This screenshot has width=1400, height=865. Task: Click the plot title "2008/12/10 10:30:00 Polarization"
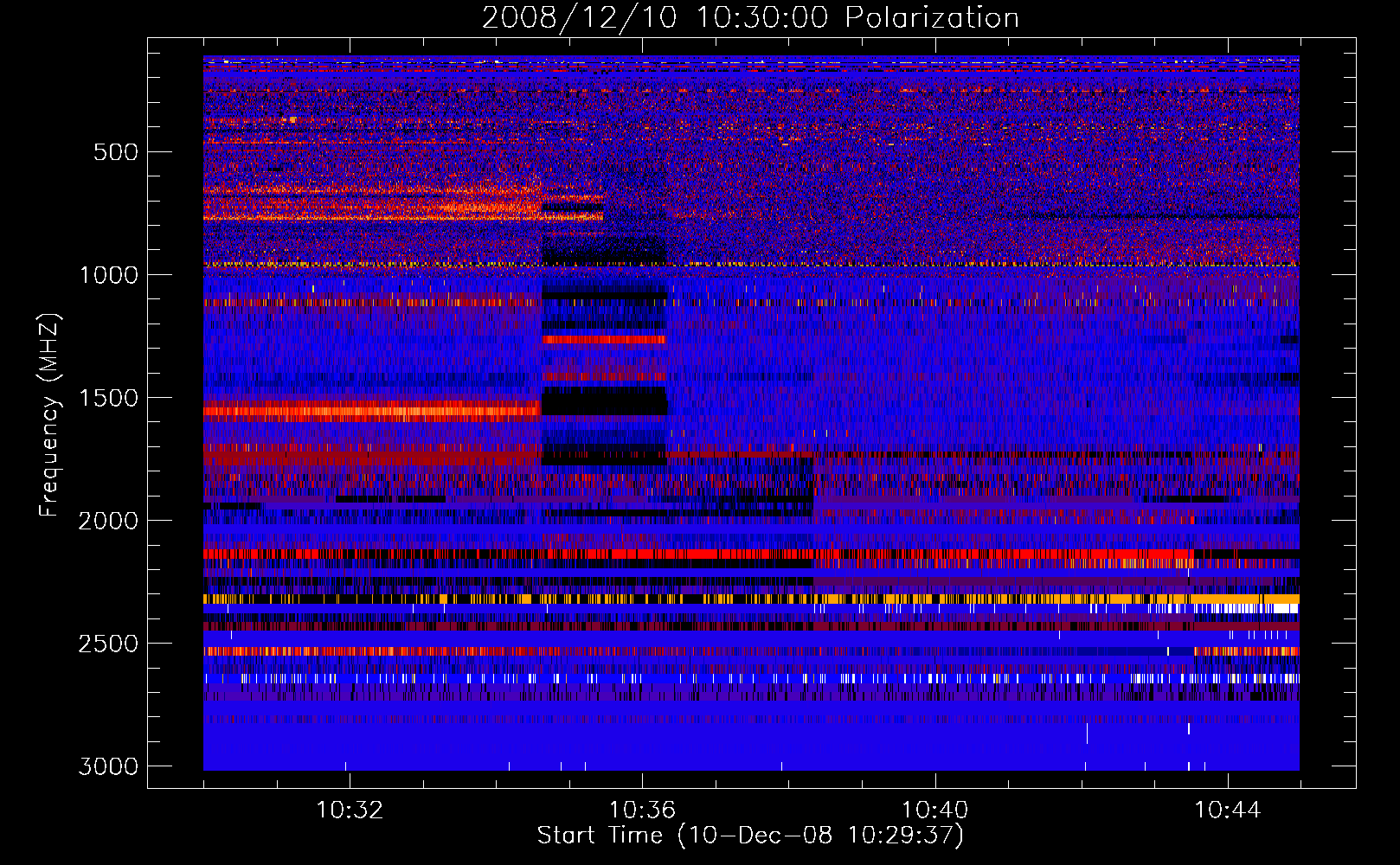point(750,17)
